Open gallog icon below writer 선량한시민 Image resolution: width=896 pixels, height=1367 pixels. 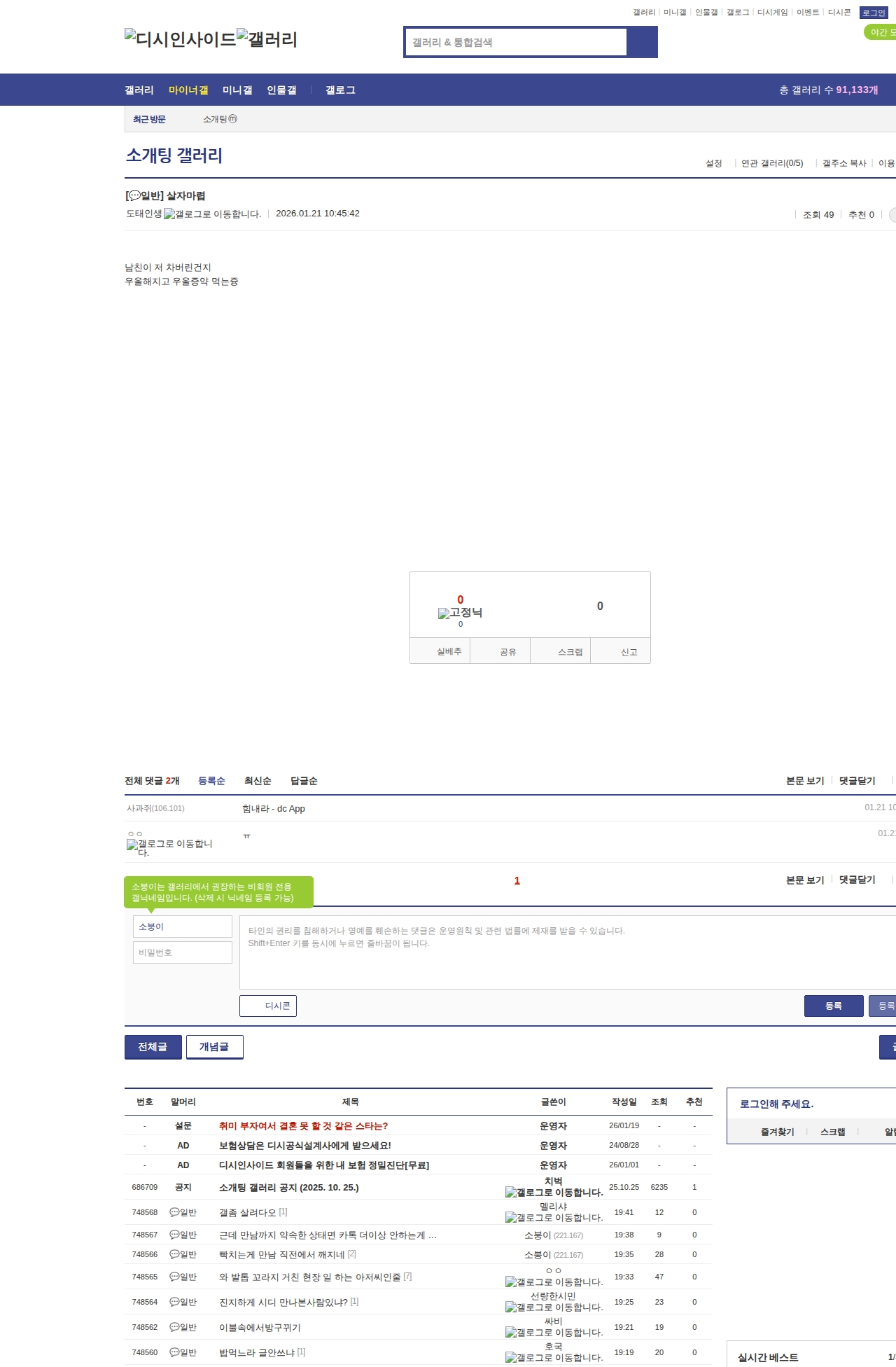pos(554,1307)
